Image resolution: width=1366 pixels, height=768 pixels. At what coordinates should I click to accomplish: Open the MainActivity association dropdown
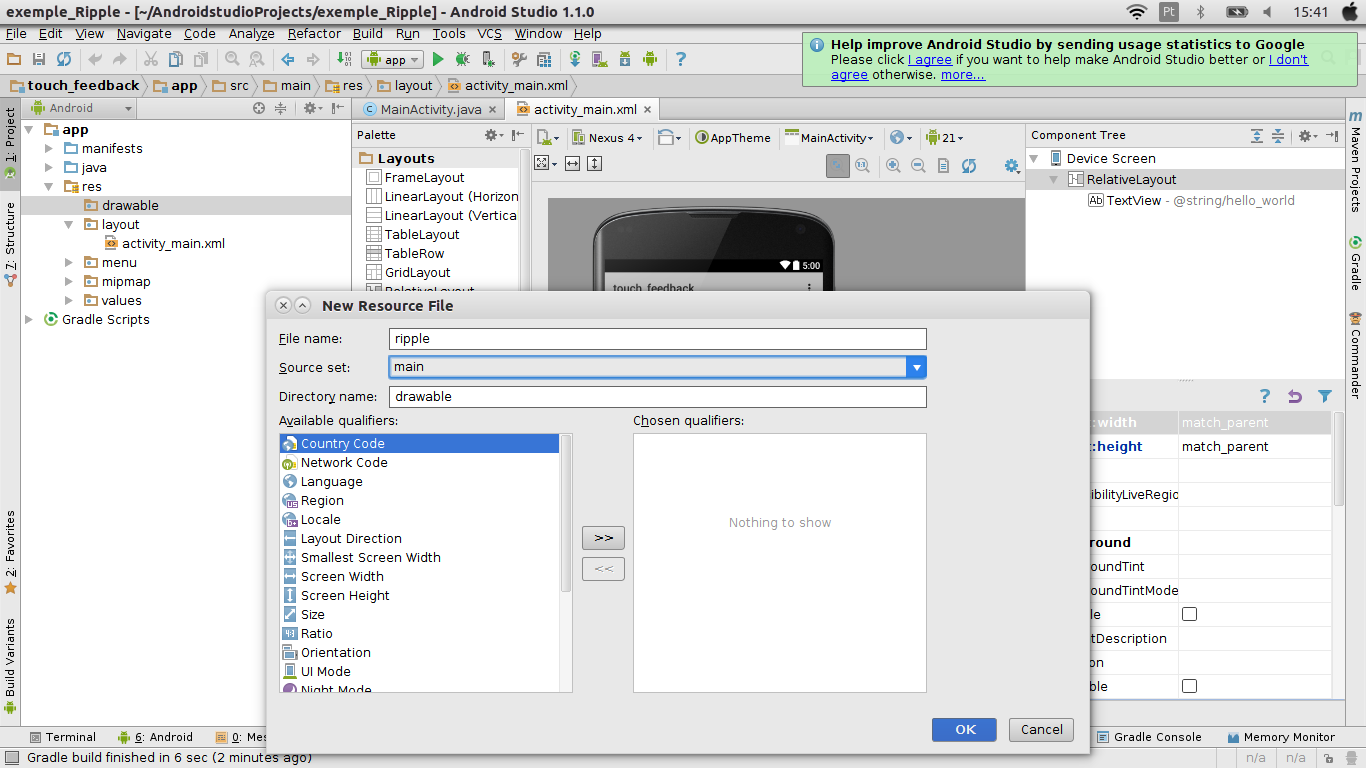[x=830, y=138]
